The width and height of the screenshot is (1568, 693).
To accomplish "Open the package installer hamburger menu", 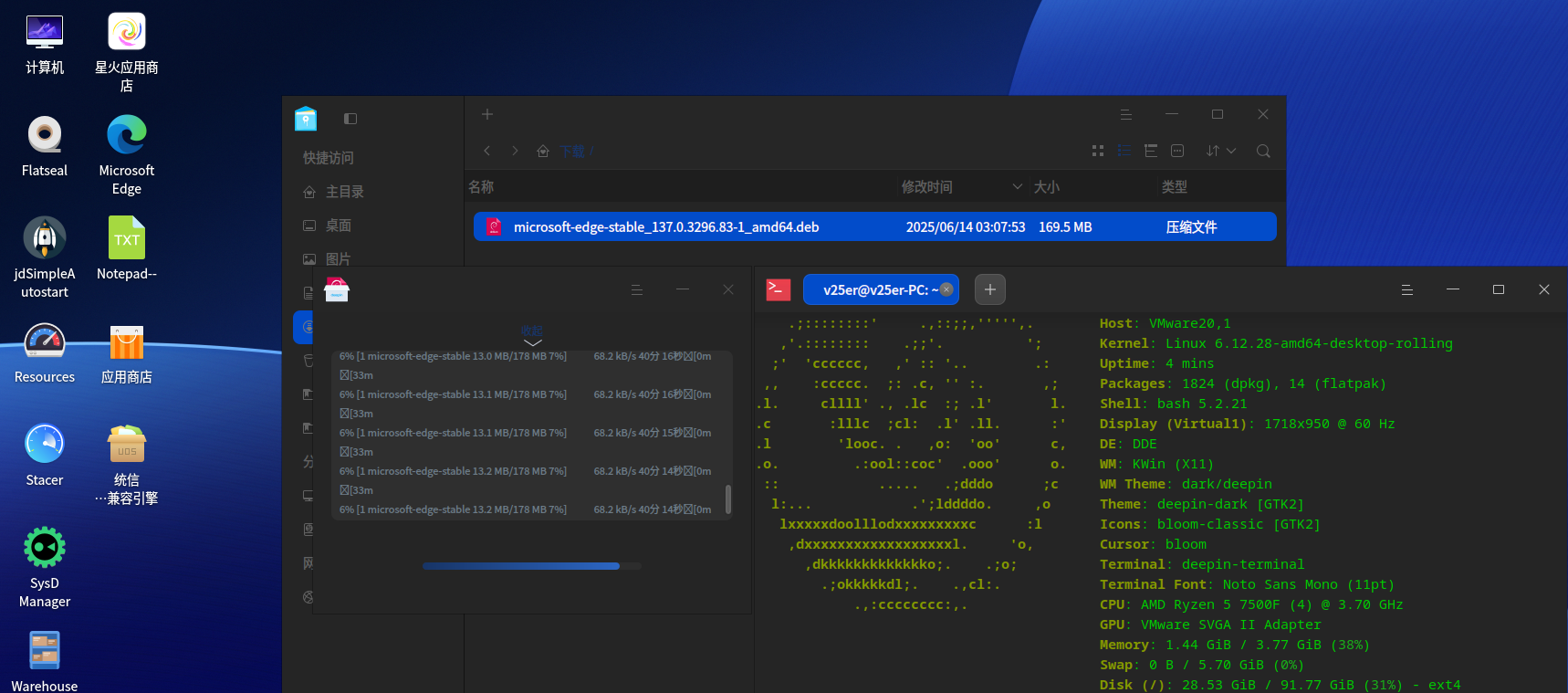I will coord(637,289).
